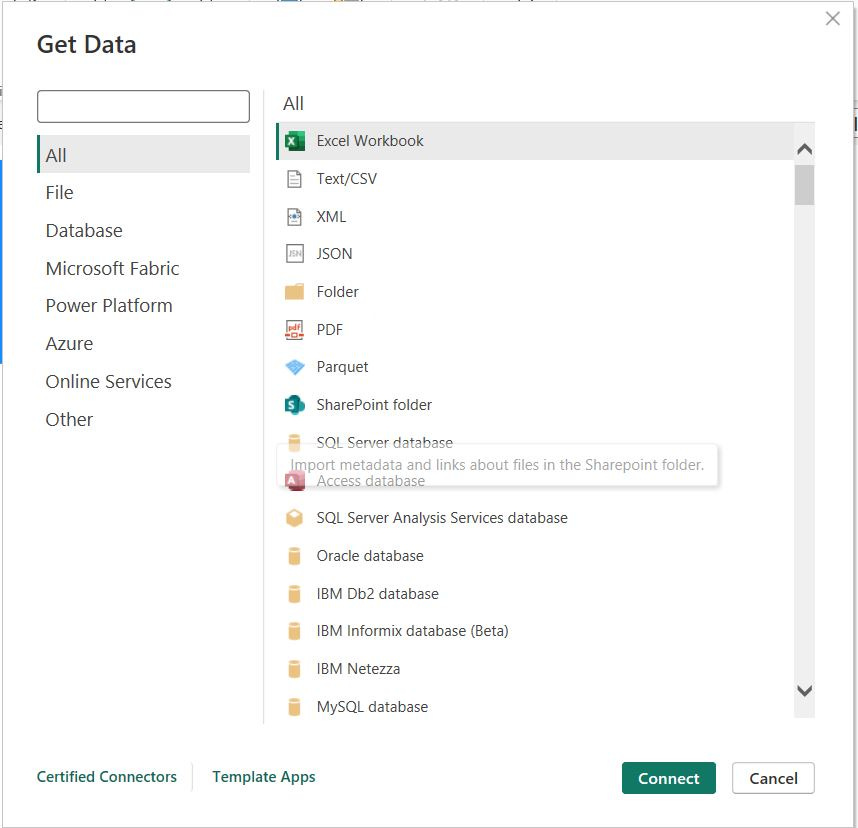
Task: Click the IBM Informix database cylinder icon
Action: point(294,631)
